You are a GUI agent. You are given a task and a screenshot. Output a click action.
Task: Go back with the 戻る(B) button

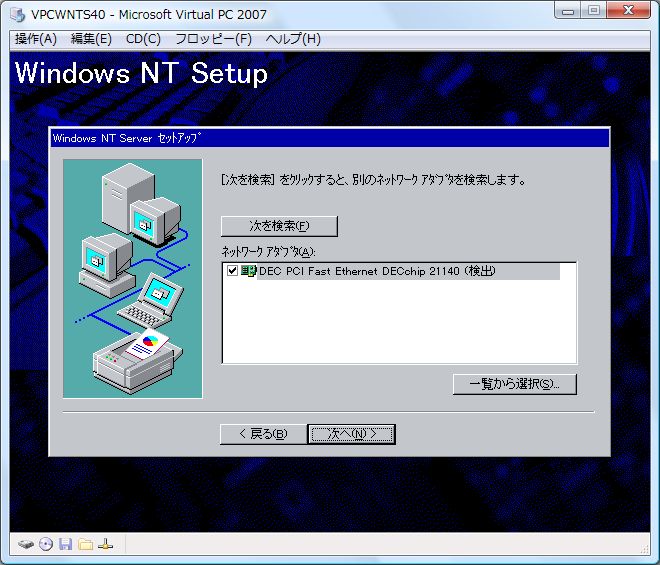click(x=263, y=434)
